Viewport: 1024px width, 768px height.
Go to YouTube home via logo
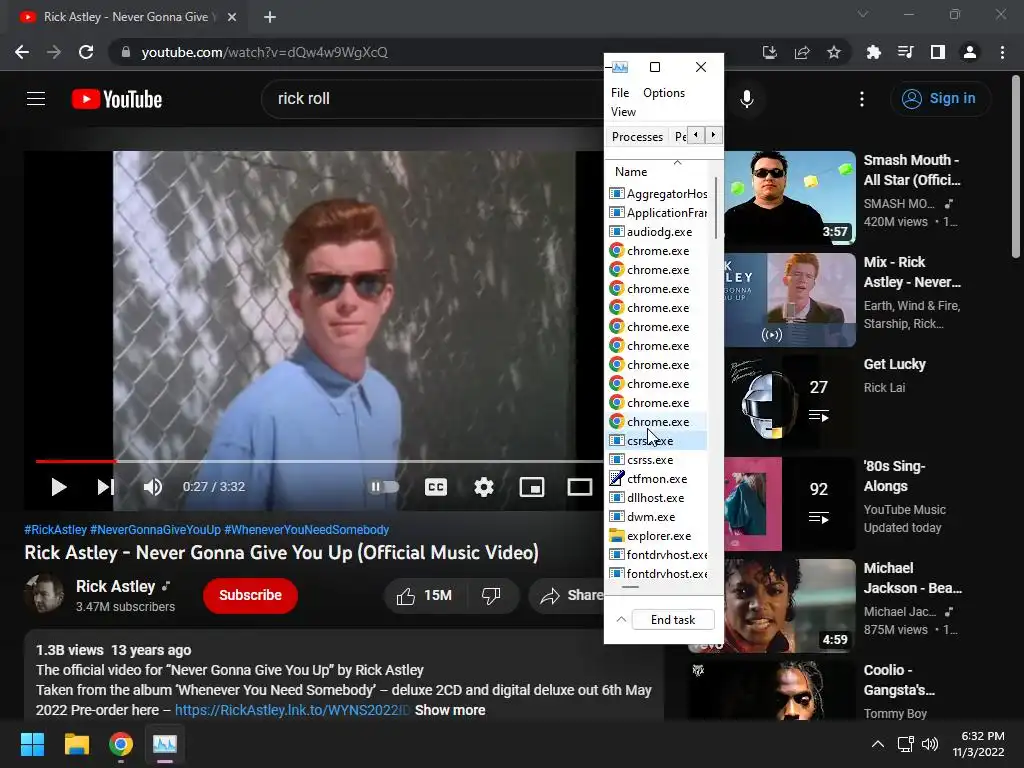pos(117,99)
